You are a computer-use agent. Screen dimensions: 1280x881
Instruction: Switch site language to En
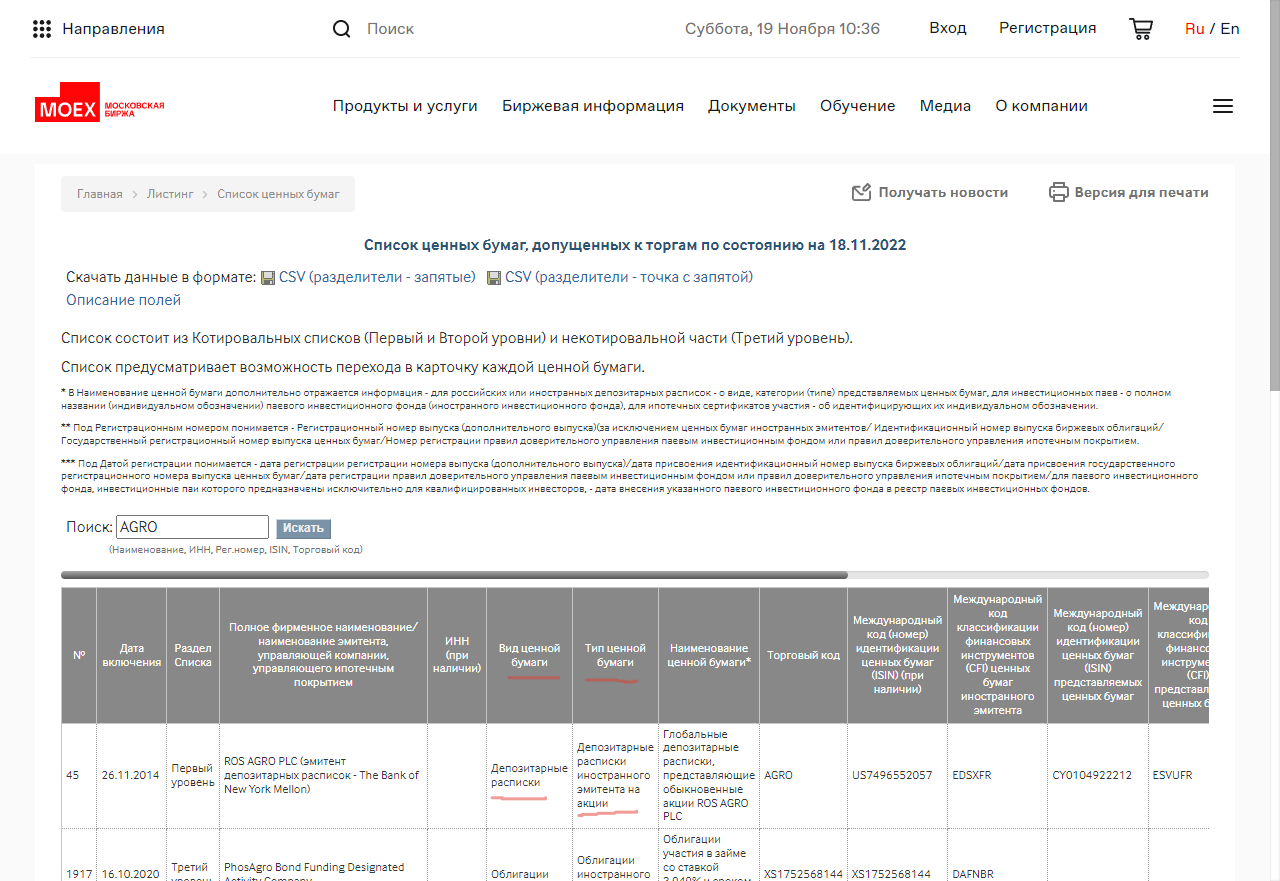[x=1229, y=28]
